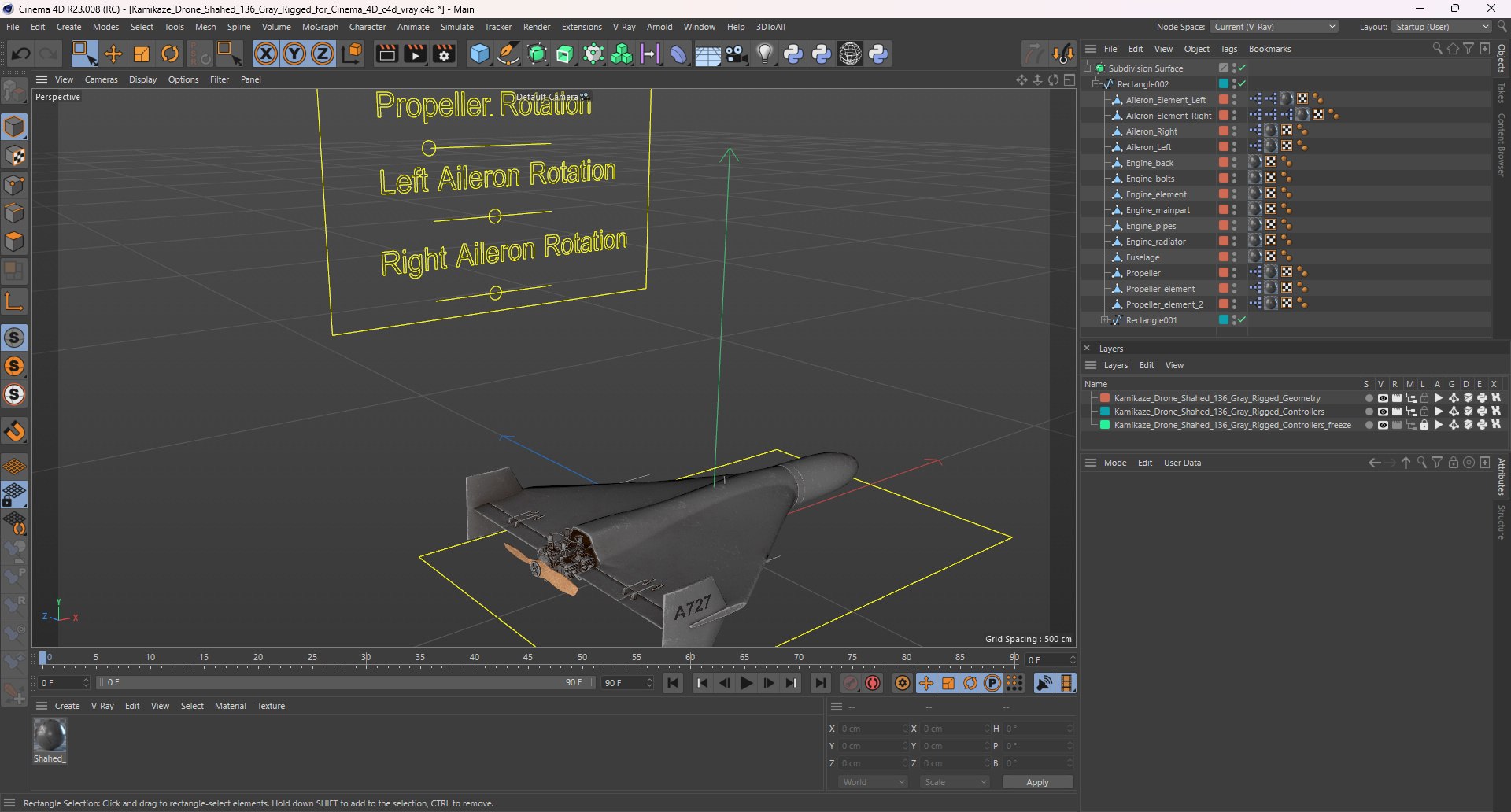Open the Simulate menu
The height and width of the screenshot is (812, 1511).
pos(456,27)
